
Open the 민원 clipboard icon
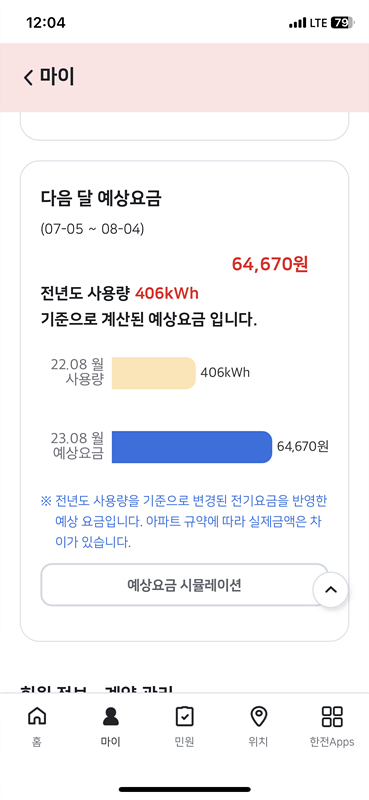184,716
